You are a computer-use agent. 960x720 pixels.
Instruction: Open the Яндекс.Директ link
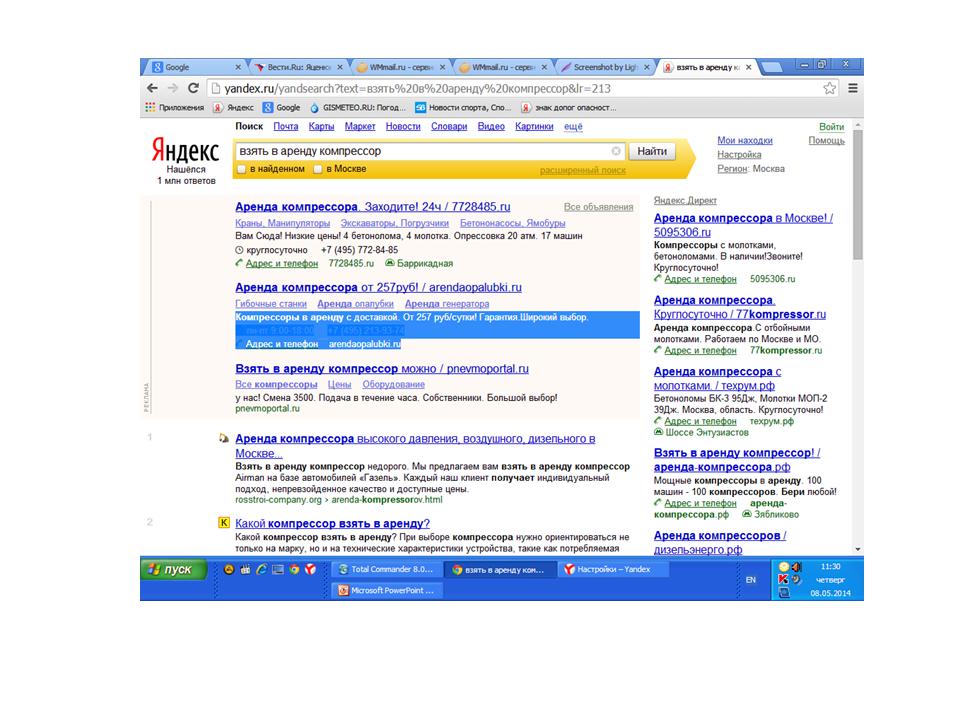tap(685, 200)
